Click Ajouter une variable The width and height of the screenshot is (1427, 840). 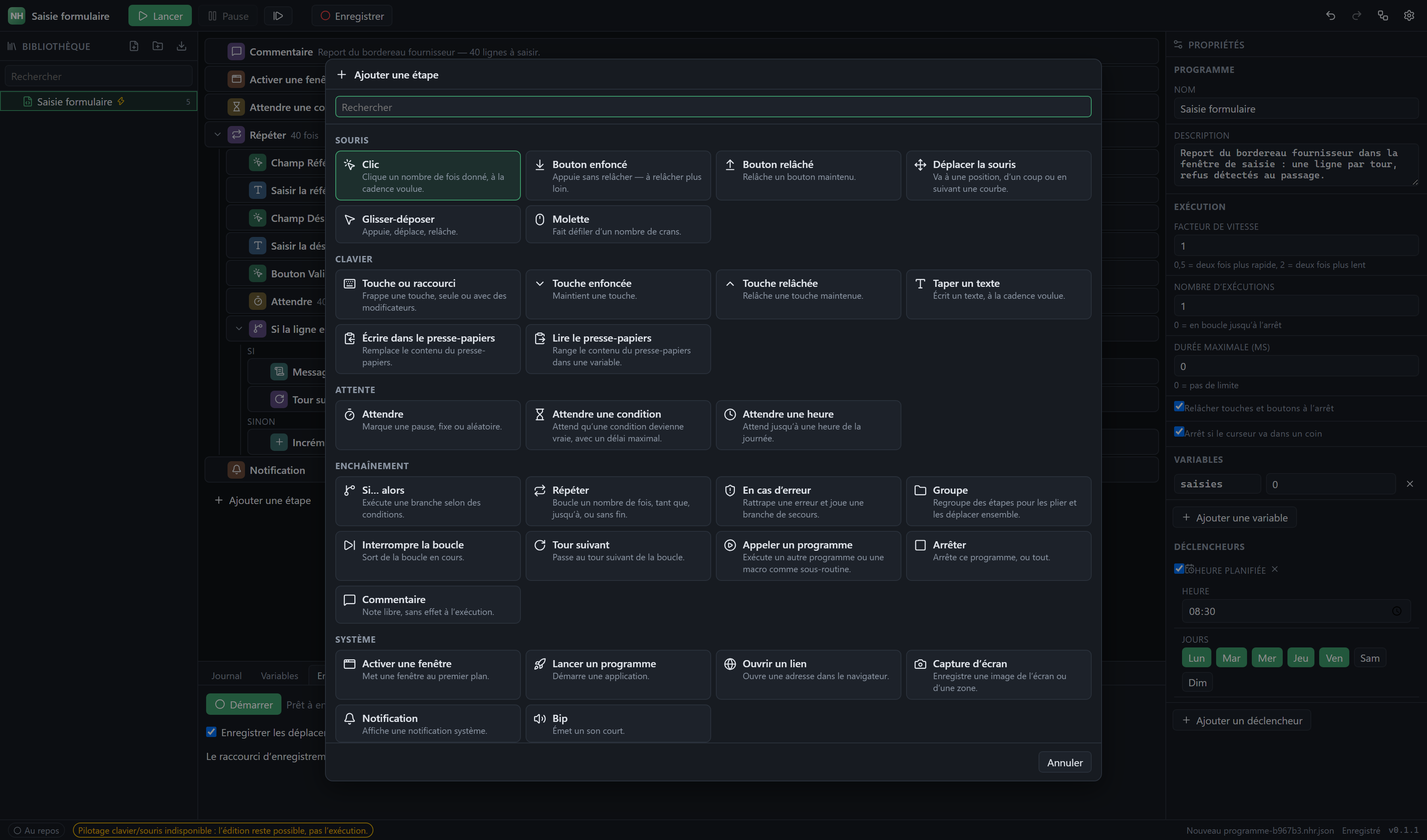[1235, 517]
